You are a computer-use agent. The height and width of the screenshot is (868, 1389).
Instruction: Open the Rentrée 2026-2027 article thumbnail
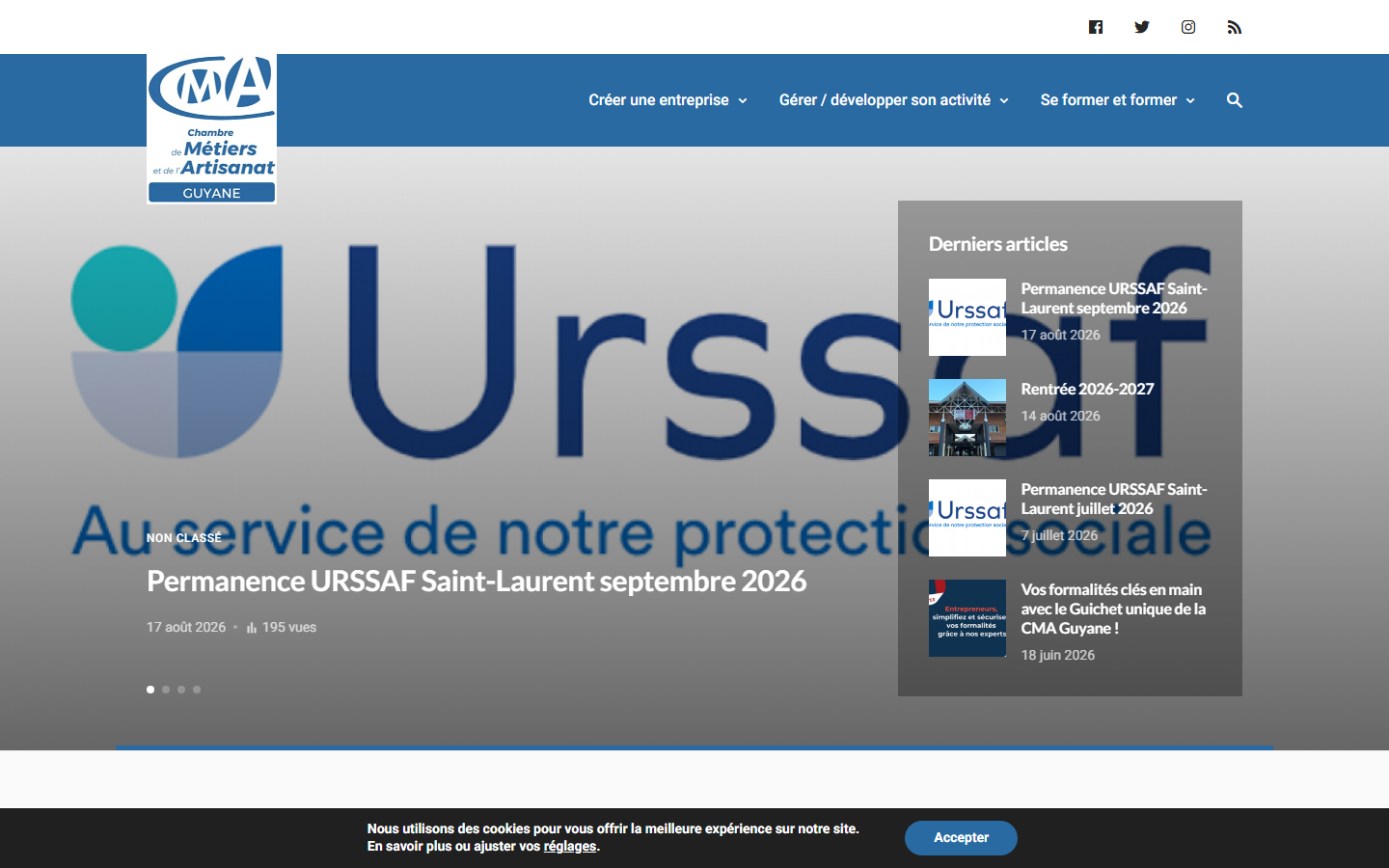click(967, 418)
